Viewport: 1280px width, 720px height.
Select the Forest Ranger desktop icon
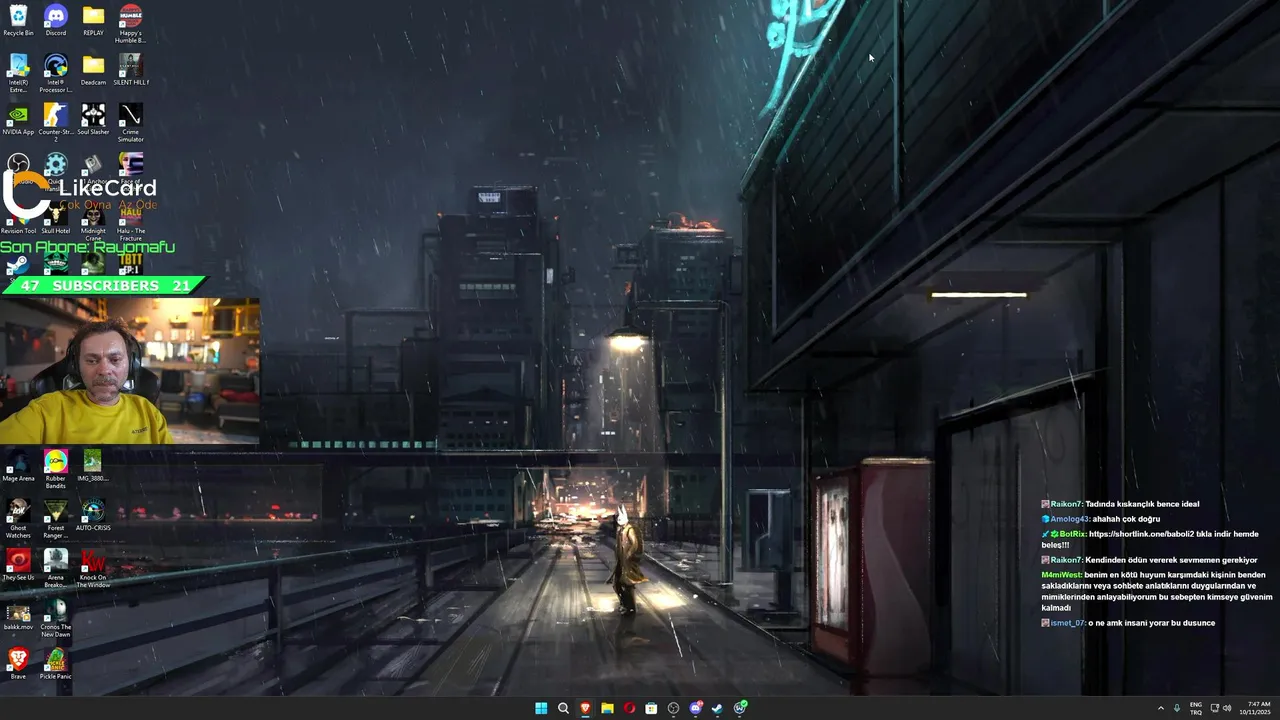click(x=56, y=519)
